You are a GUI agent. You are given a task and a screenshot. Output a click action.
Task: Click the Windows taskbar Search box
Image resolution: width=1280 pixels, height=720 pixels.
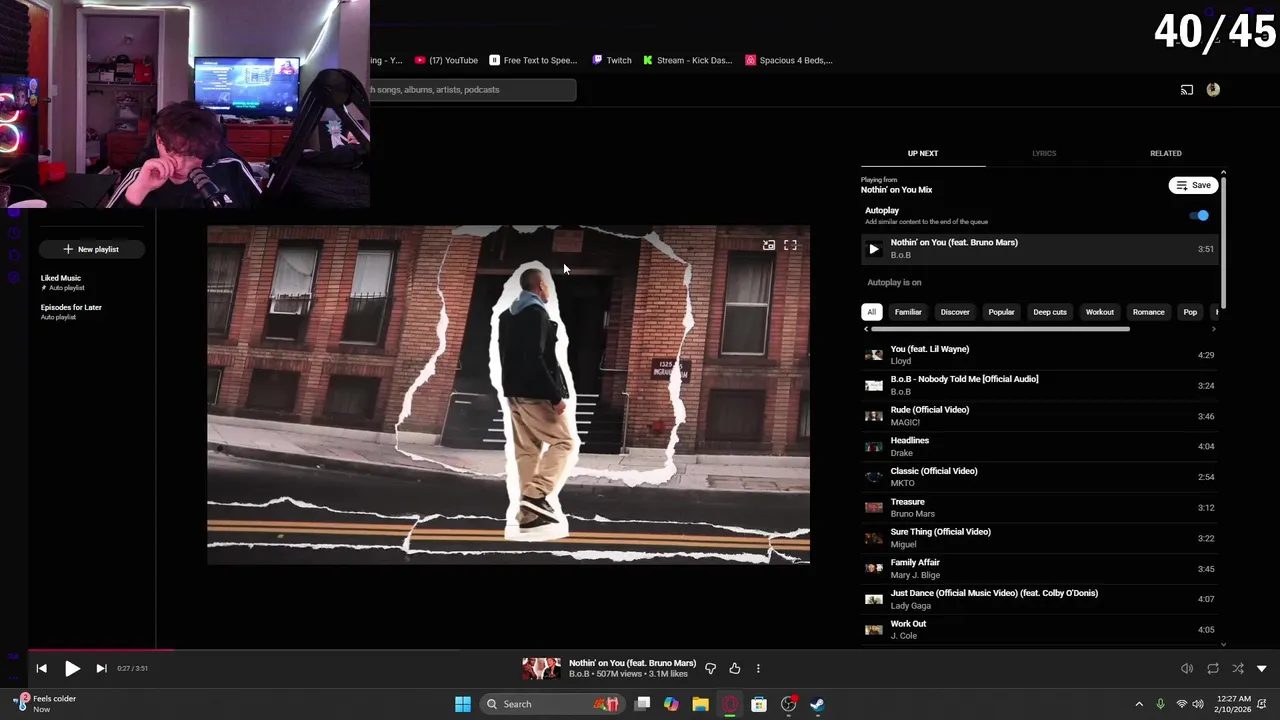tap(552, 704)
